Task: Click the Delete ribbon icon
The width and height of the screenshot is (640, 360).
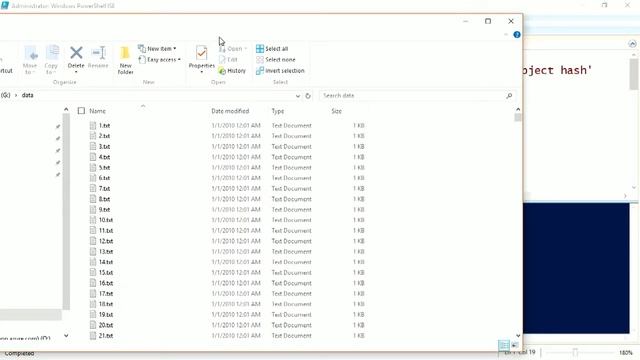Action: coord(76,53)
